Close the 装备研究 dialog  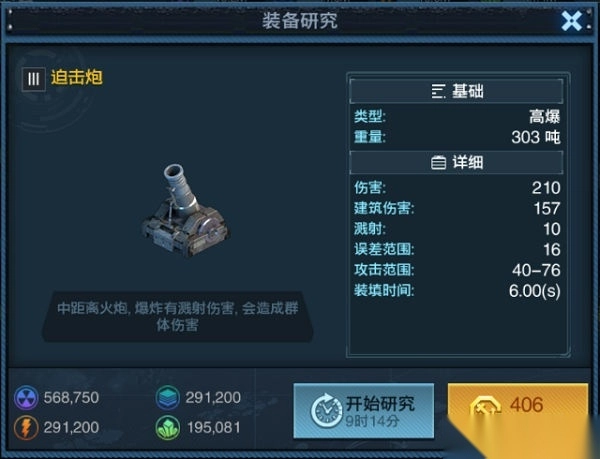[571, 21]
